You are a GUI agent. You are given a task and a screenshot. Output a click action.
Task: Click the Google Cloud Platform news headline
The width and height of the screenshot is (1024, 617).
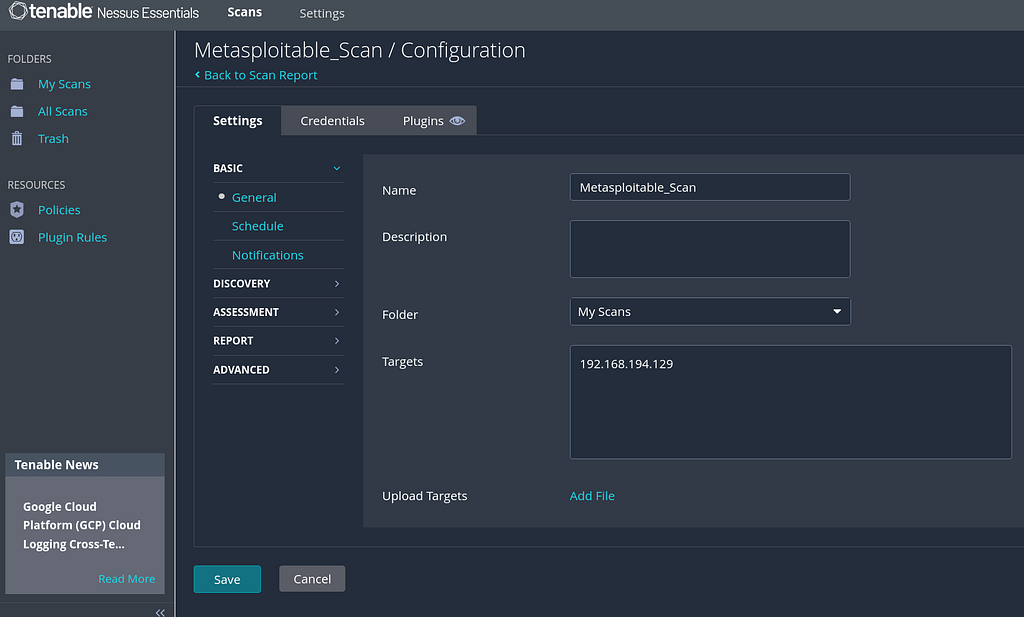point(82,526)
